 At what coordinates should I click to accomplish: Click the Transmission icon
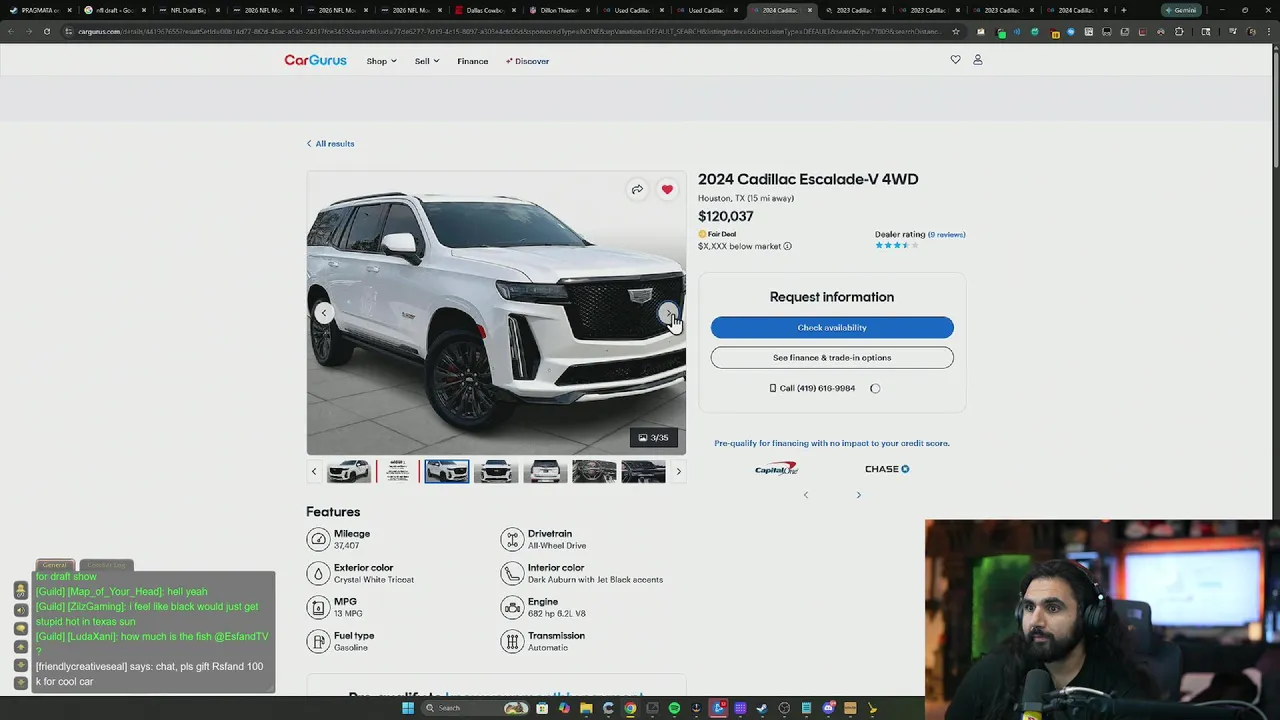(512, 641)
